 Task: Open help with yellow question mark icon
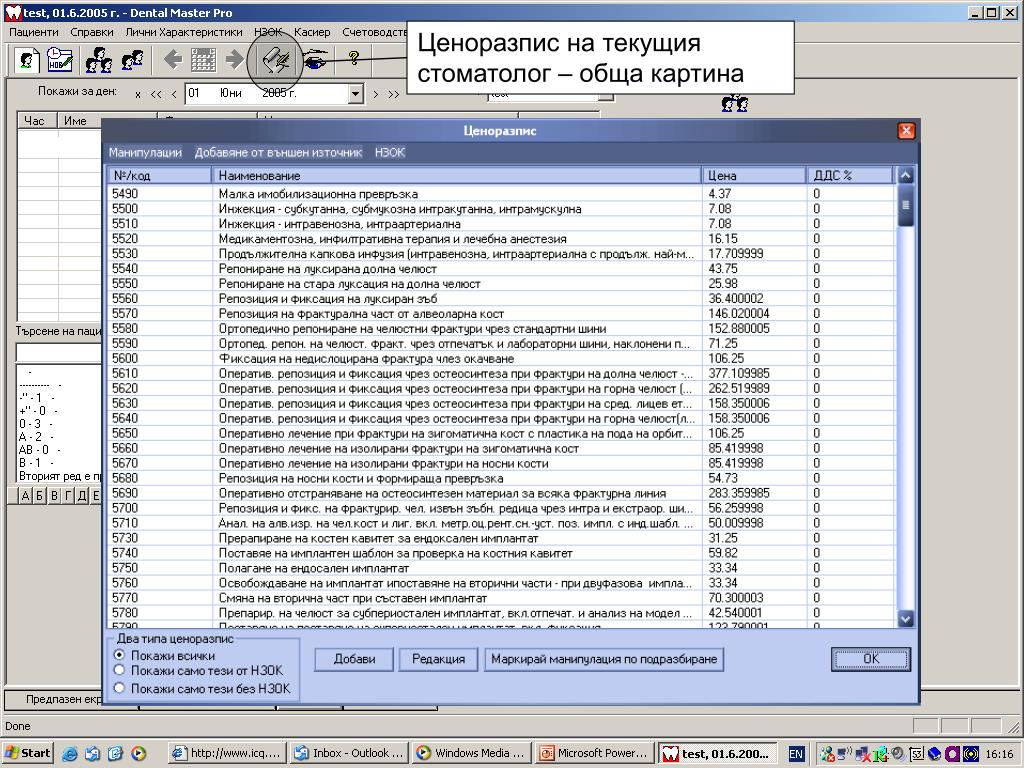[353, 59]
